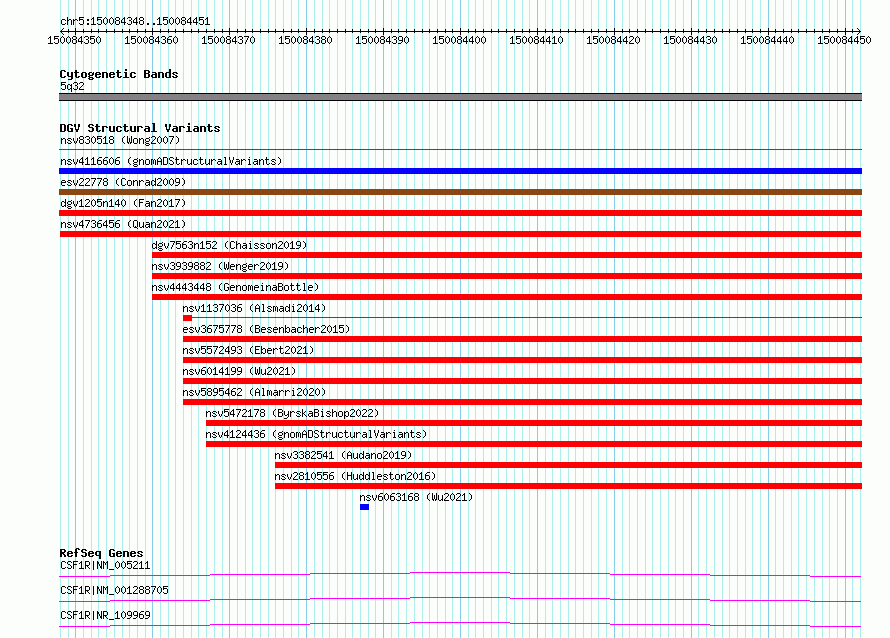Click ruler position 150084450
This screenshot has height=638, width=890.
click(x=845, y=40)
